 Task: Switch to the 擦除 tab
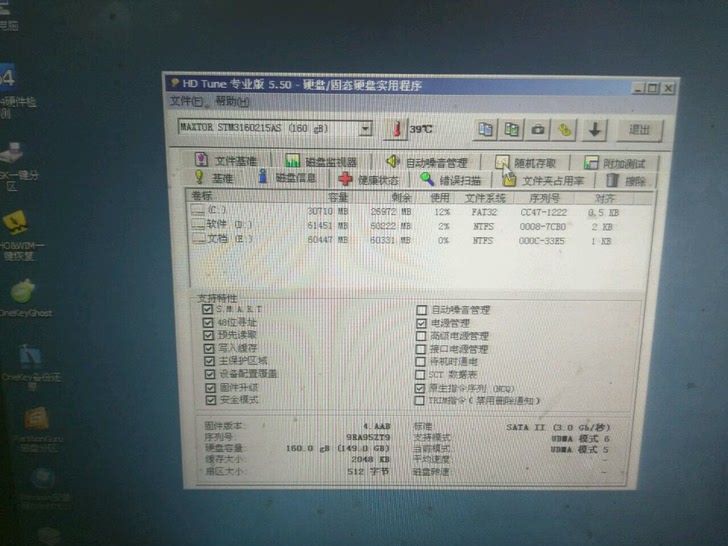[626, 181]
